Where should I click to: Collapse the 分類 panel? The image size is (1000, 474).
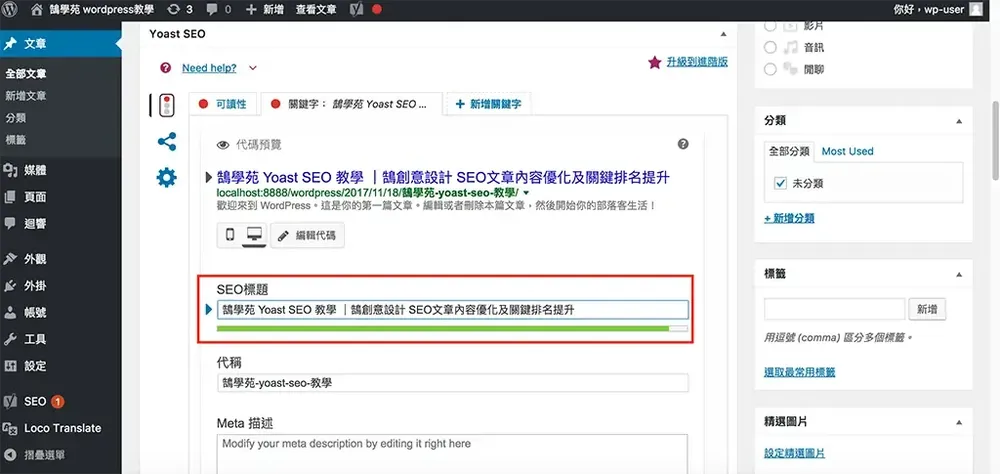click(959, 121)
